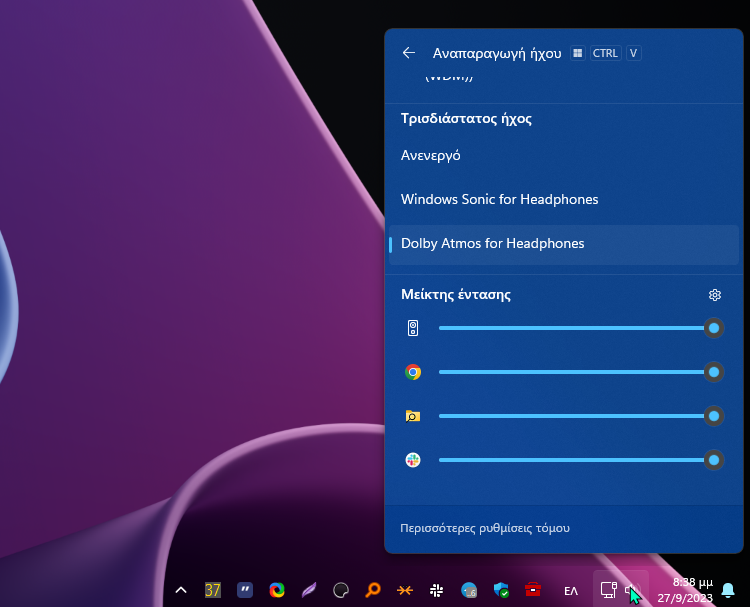The width and height of the screenshot is (750, 607).
Task: Click the blue globe tray icon with badge
Action: click(469, 590)
